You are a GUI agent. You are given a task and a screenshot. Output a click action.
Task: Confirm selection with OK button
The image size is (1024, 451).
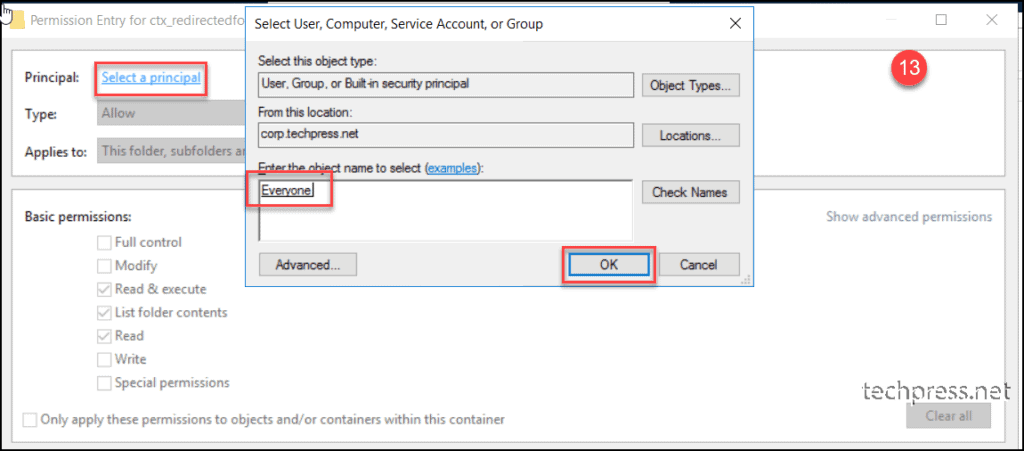point(608,265)
